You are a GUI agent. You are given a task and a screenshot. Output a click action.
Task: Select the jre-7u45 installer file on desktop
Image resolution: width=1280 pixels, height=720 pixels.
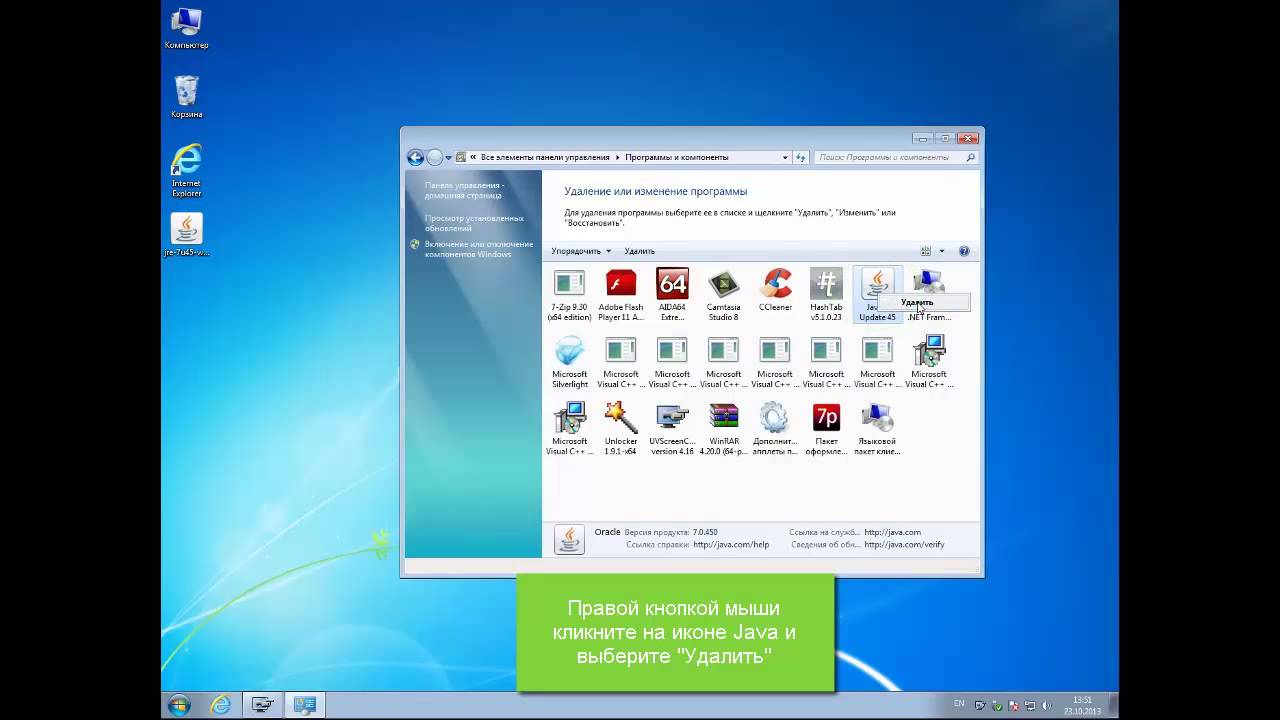tap(186, 235)
